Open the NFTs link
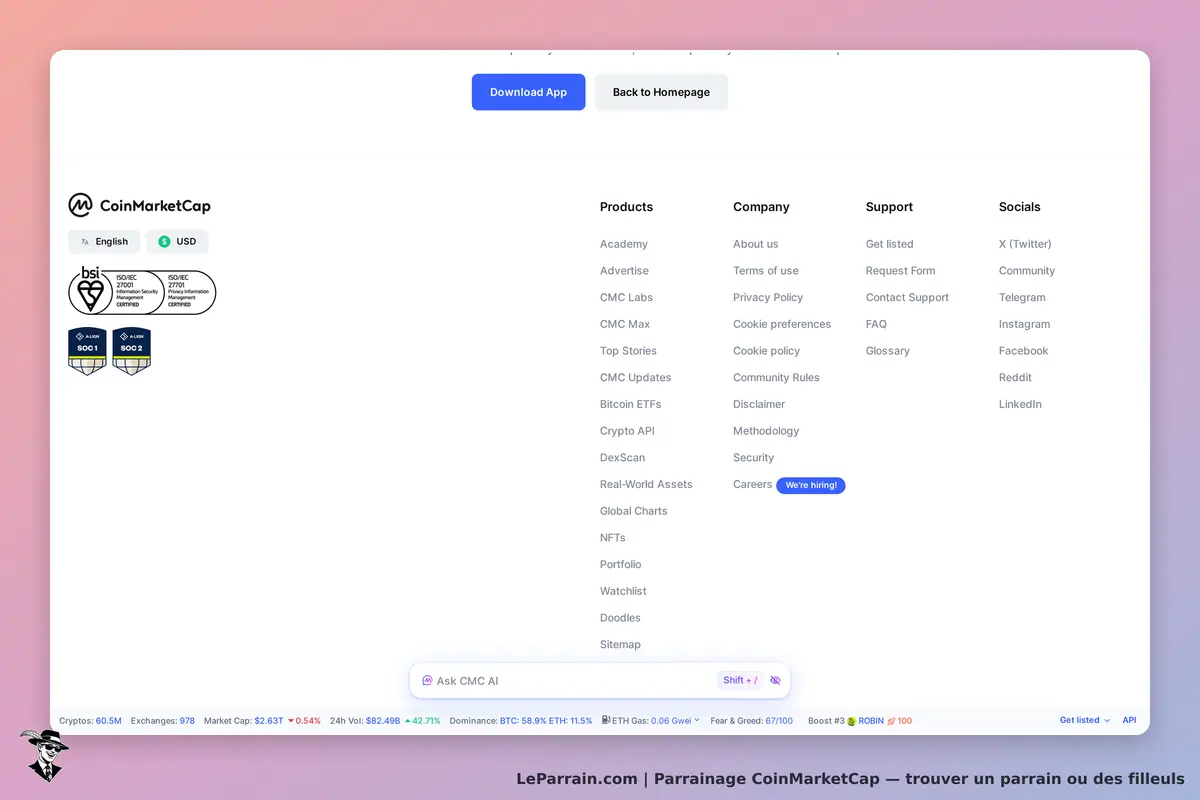The height and width of the screenshot is (800, 1200). click(x=613, y=537)
